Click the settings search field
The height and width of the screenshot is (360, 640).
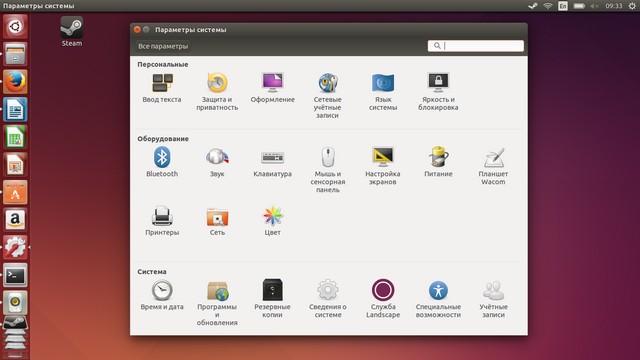click(476, 46)
